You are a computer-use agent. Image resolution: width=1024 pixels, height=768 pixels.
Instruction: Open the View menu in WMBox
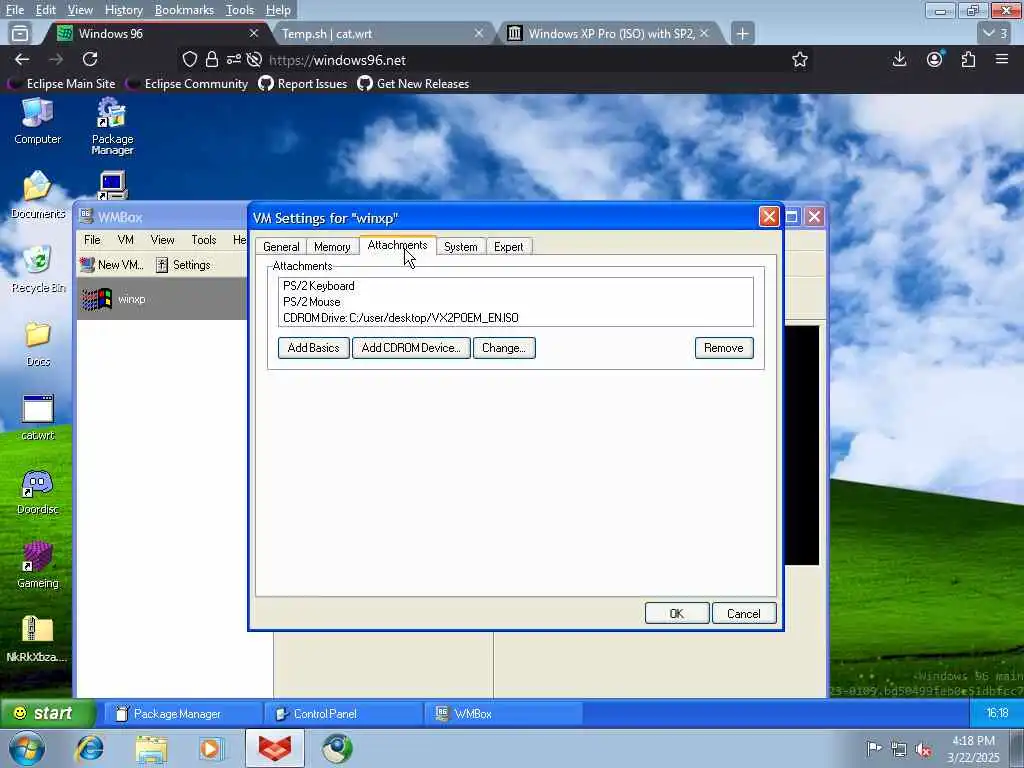[162, 240]
